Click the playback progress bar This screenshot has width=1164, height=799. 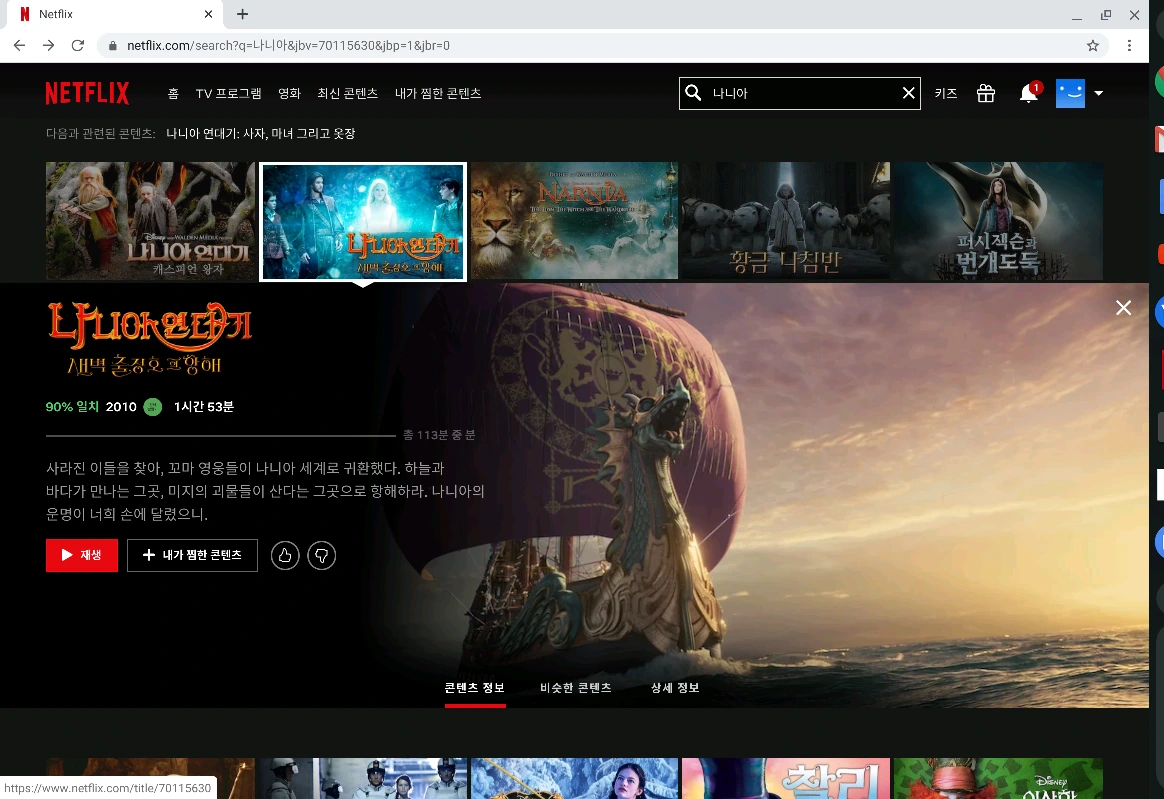pos(220,435)
